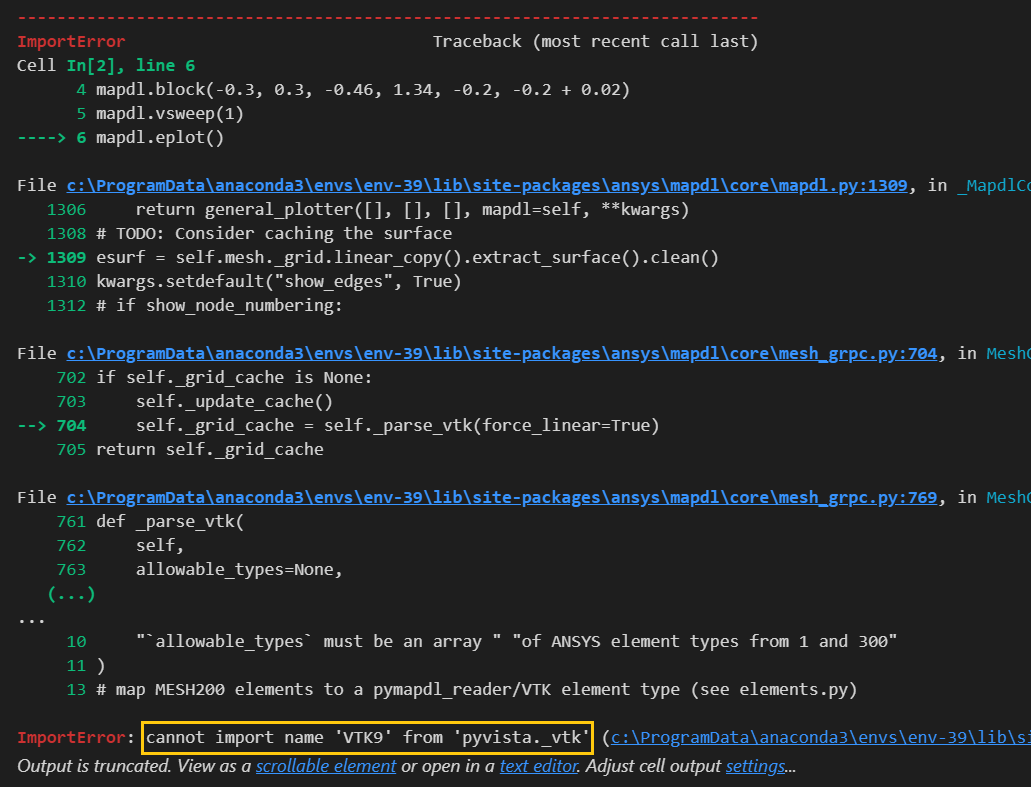This screenshot has height=787, width=1031.
Task: Click the '# if show_node_numbering:' comment
Action: tap(219, 305)
